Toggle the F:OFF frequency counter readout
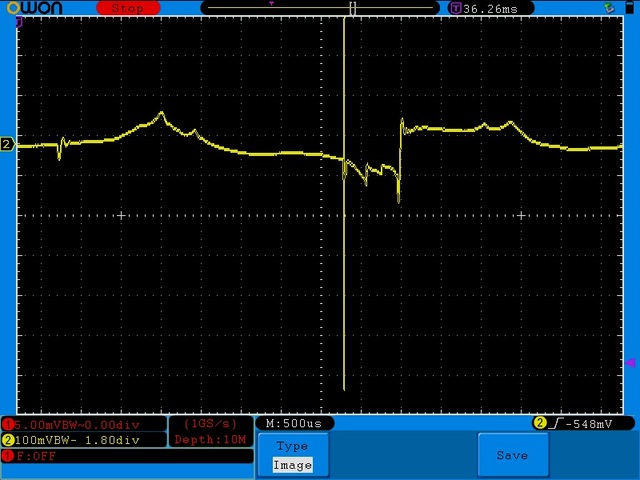This screenshot has height=480, width=640. 35,456
